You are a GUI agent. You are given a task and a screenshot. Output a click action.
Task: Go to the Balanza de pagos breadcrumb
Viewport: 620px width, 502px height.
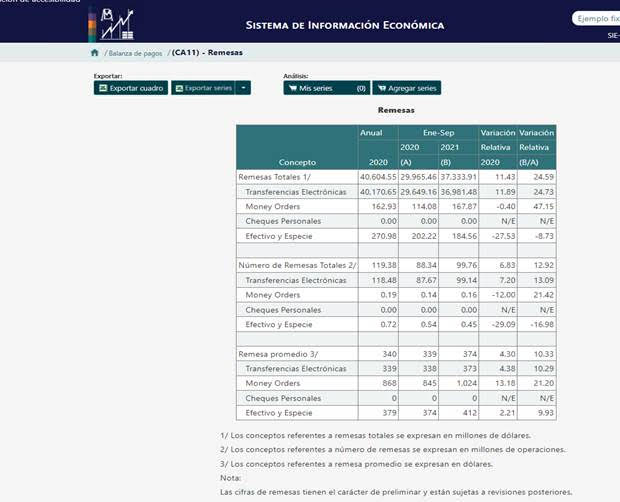point(137,52)
